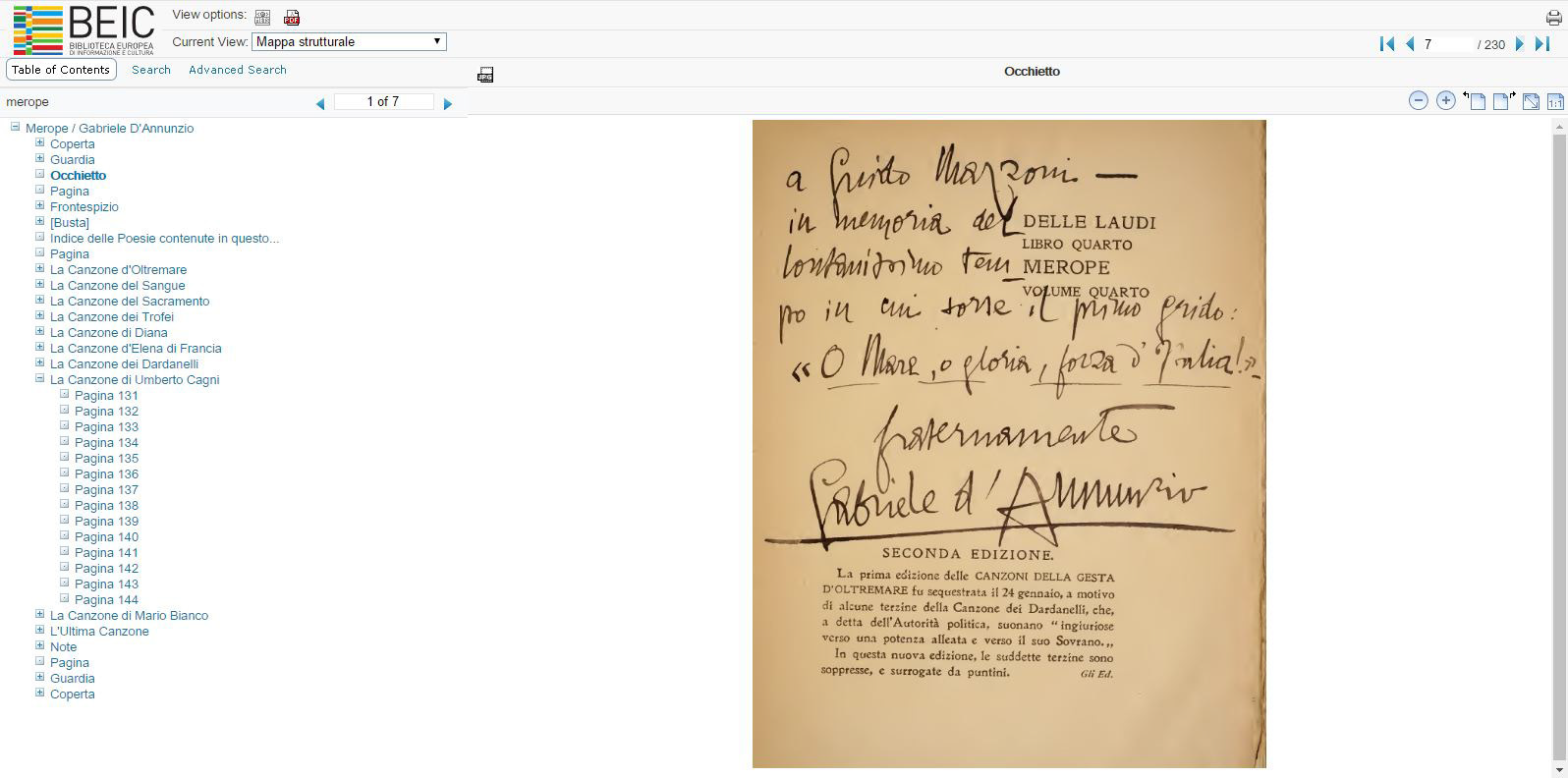Screen dimensions: 1568x778
Task: Go to the next page
Action: (1520, 43)
